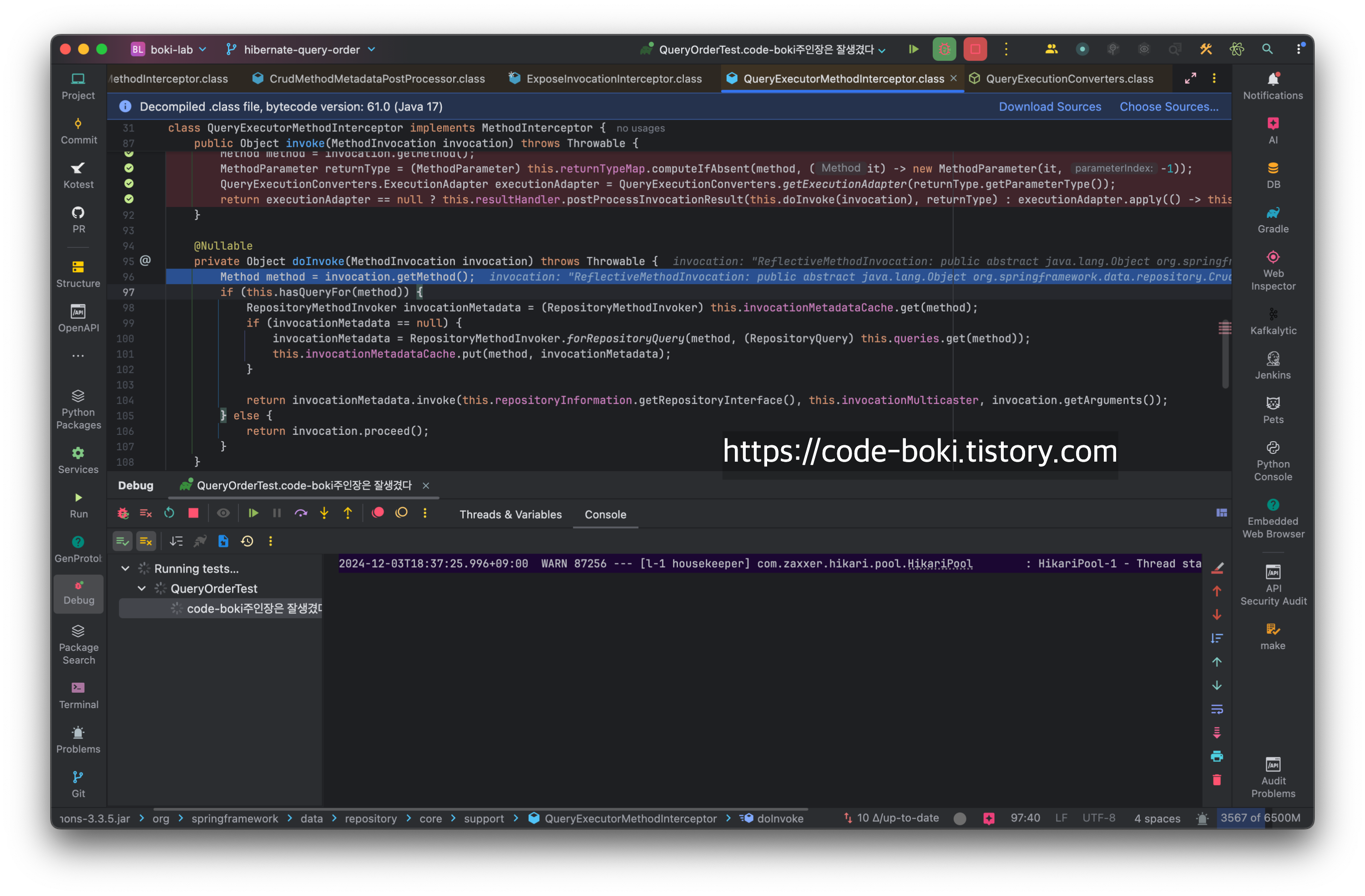
Task: Collapse the QueryOrderTest tree node
Action: [x=142, y=589]
